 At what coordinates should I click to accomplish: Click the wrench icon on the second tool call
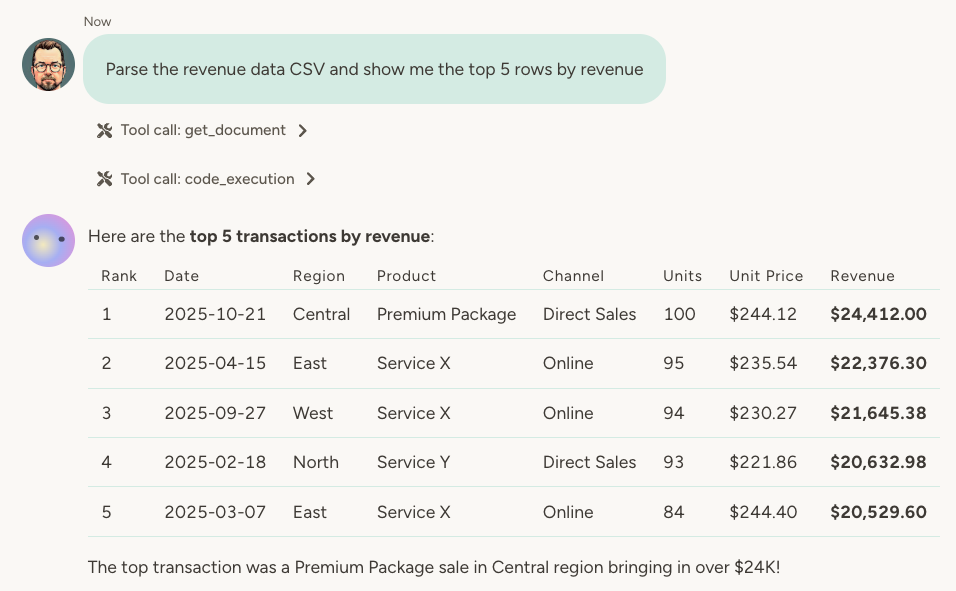104,179
